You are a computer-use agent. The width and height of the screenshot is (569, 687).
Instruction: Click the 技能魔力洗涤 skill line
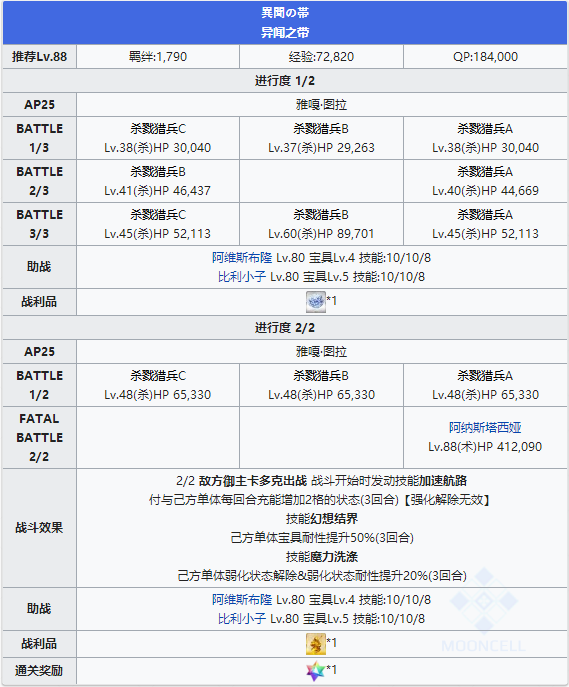pyautogui.click(x=322, y=557)
